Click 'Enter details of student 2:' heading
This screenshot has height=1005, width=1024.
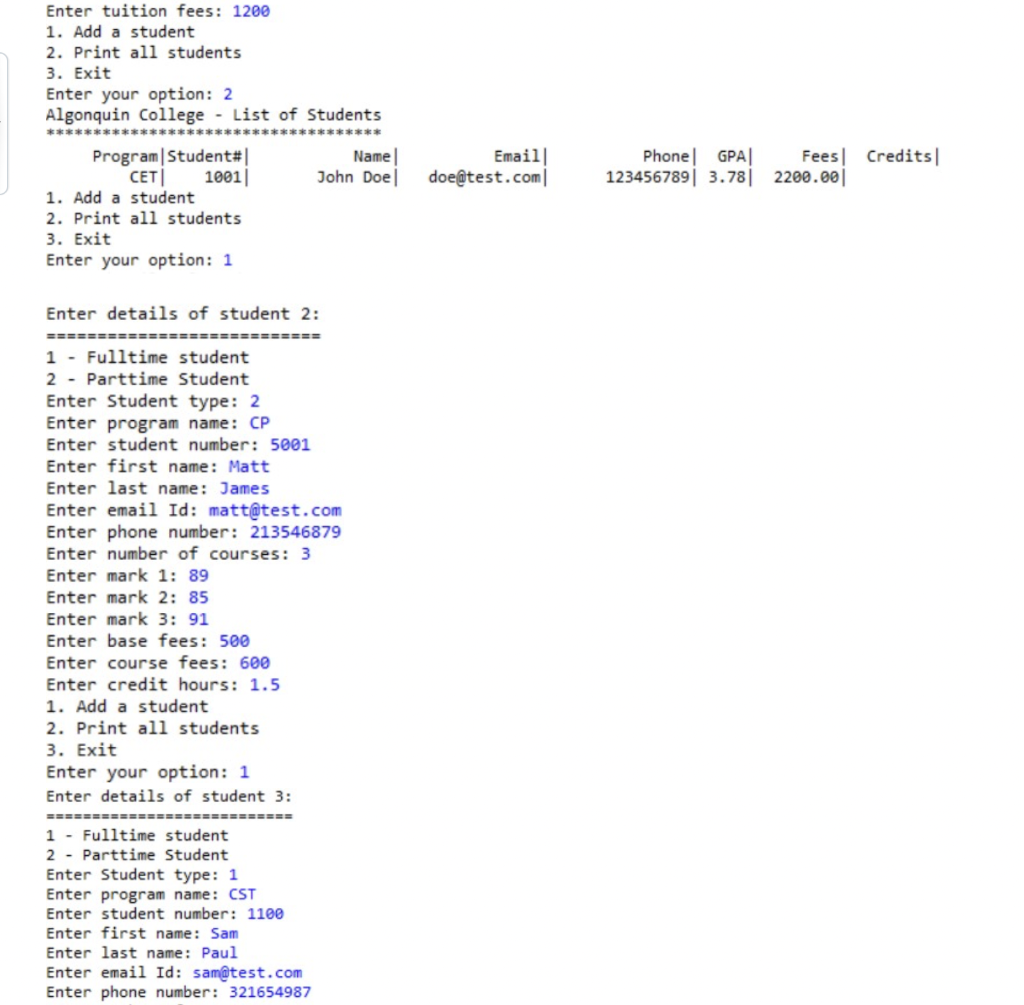click(164, 313)
